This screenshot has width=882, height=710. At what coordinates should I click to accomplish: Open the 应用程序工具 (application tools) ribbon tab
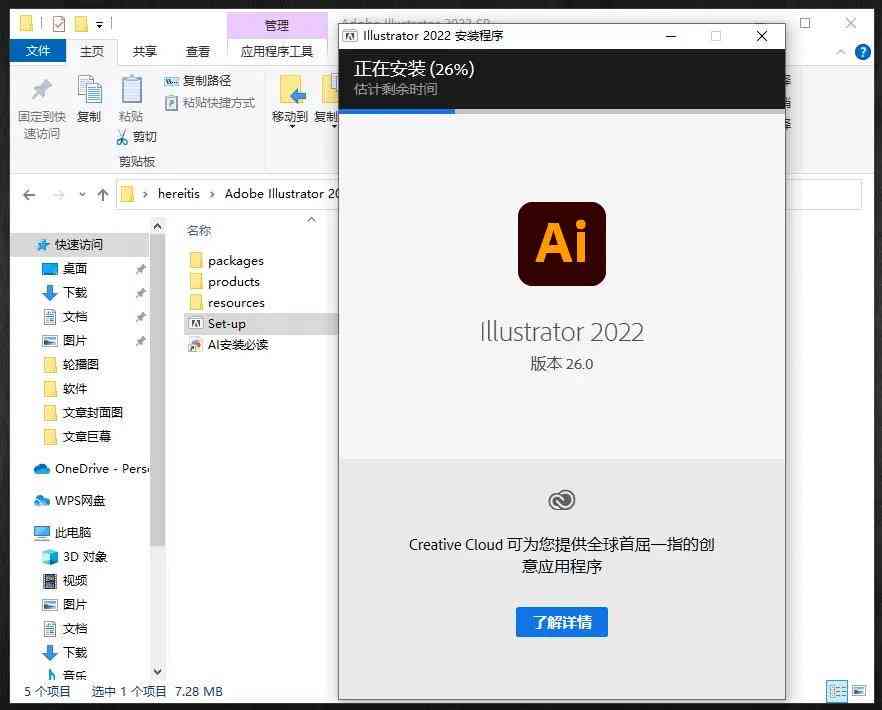(276, 52)
